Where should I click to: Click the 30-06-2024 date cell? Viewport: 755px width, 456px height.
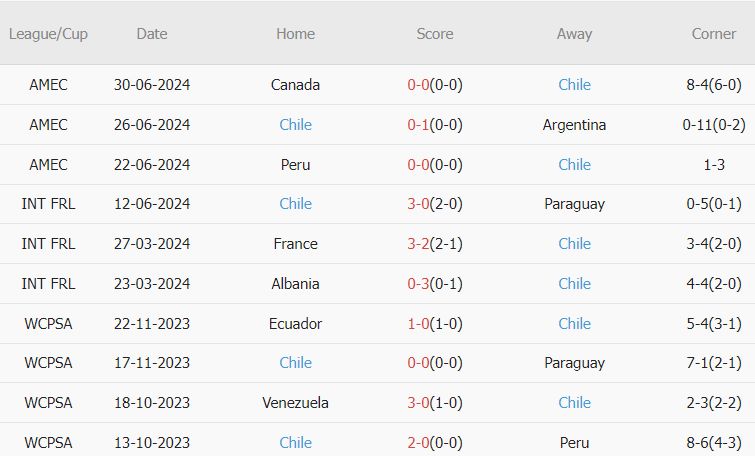[x=152, y=85]
